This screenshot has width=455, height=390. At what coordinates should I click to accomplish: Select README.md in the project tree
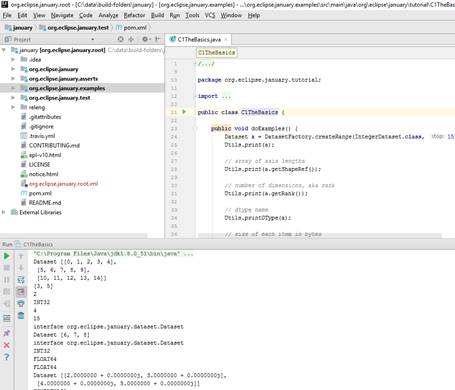click(45, 203)
